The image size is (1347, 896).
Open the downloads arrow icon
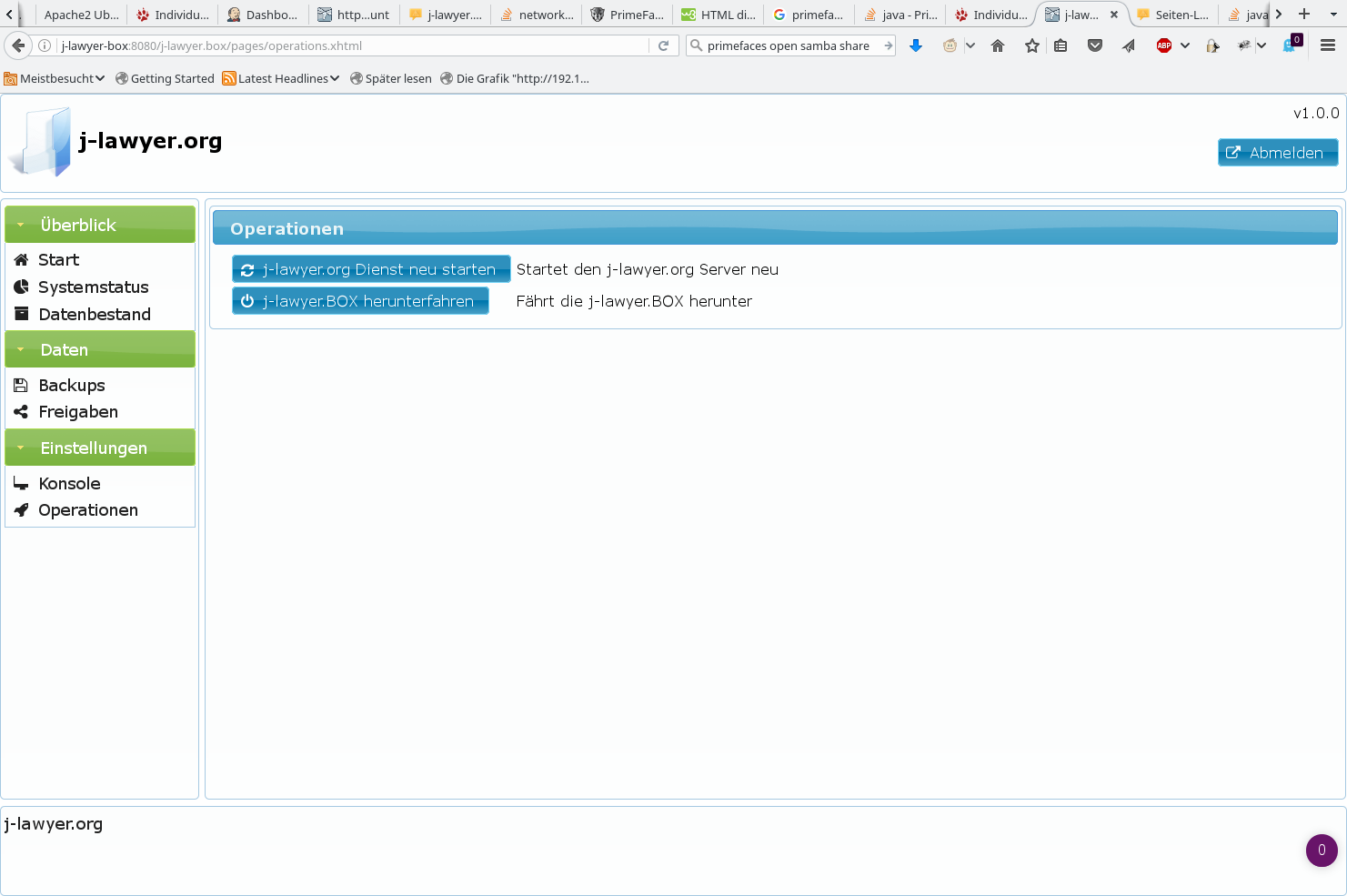tap(916, 45)
